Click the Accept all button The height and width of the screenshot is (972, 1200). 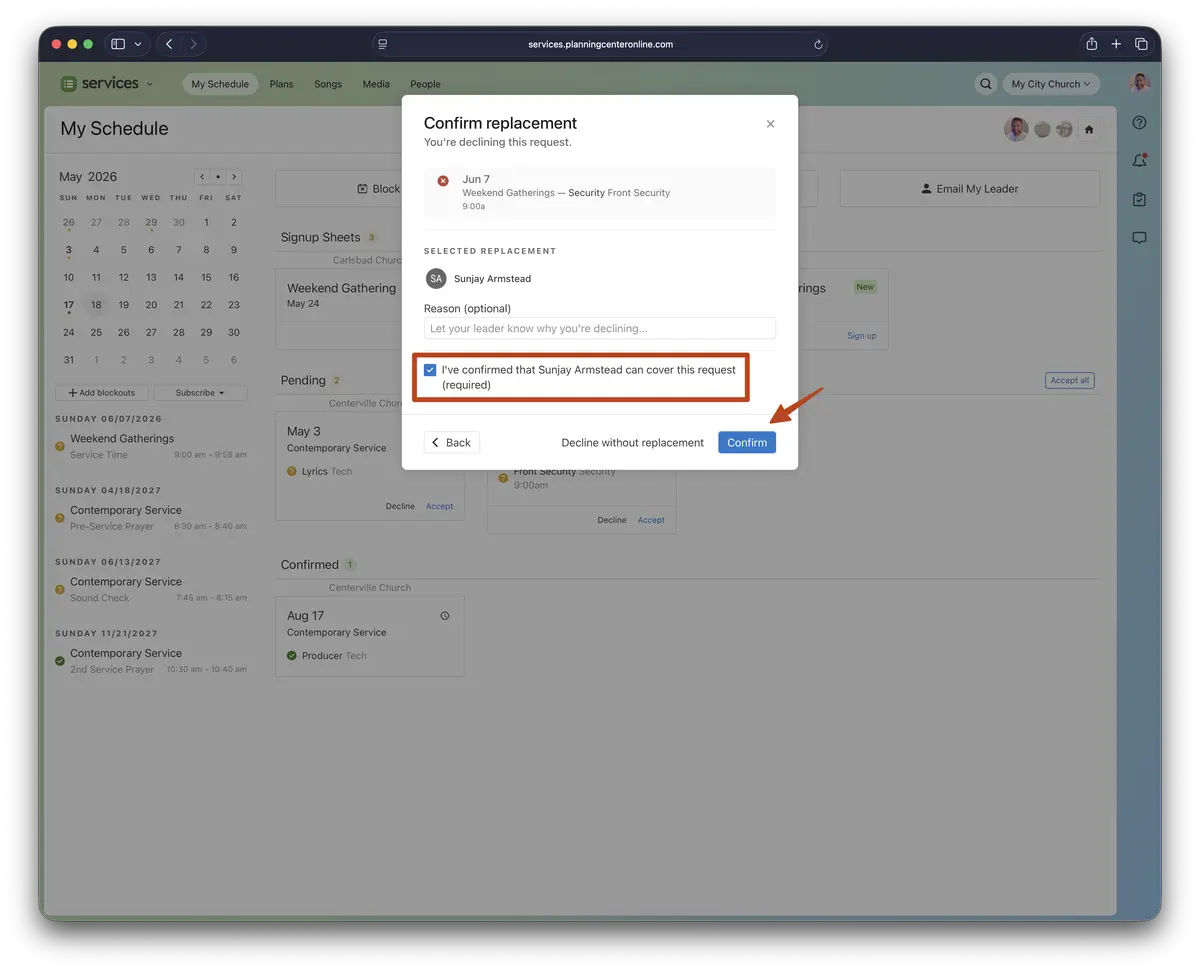coord(1070,380)
